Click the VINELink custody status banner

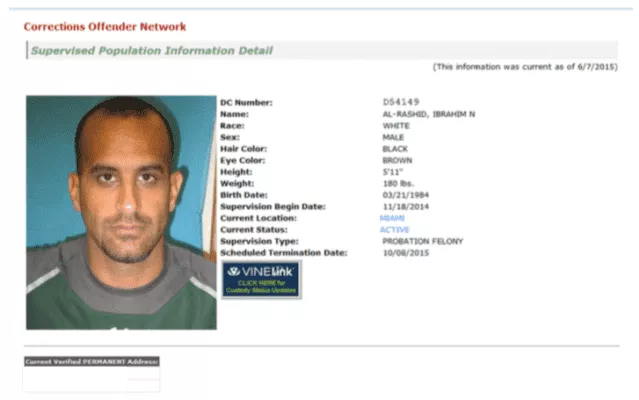coord(261,280)
